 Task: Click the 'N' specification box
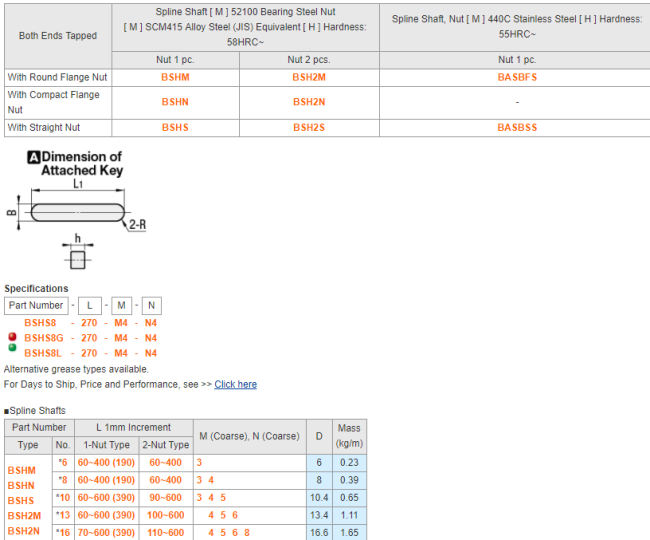point(151,306)
